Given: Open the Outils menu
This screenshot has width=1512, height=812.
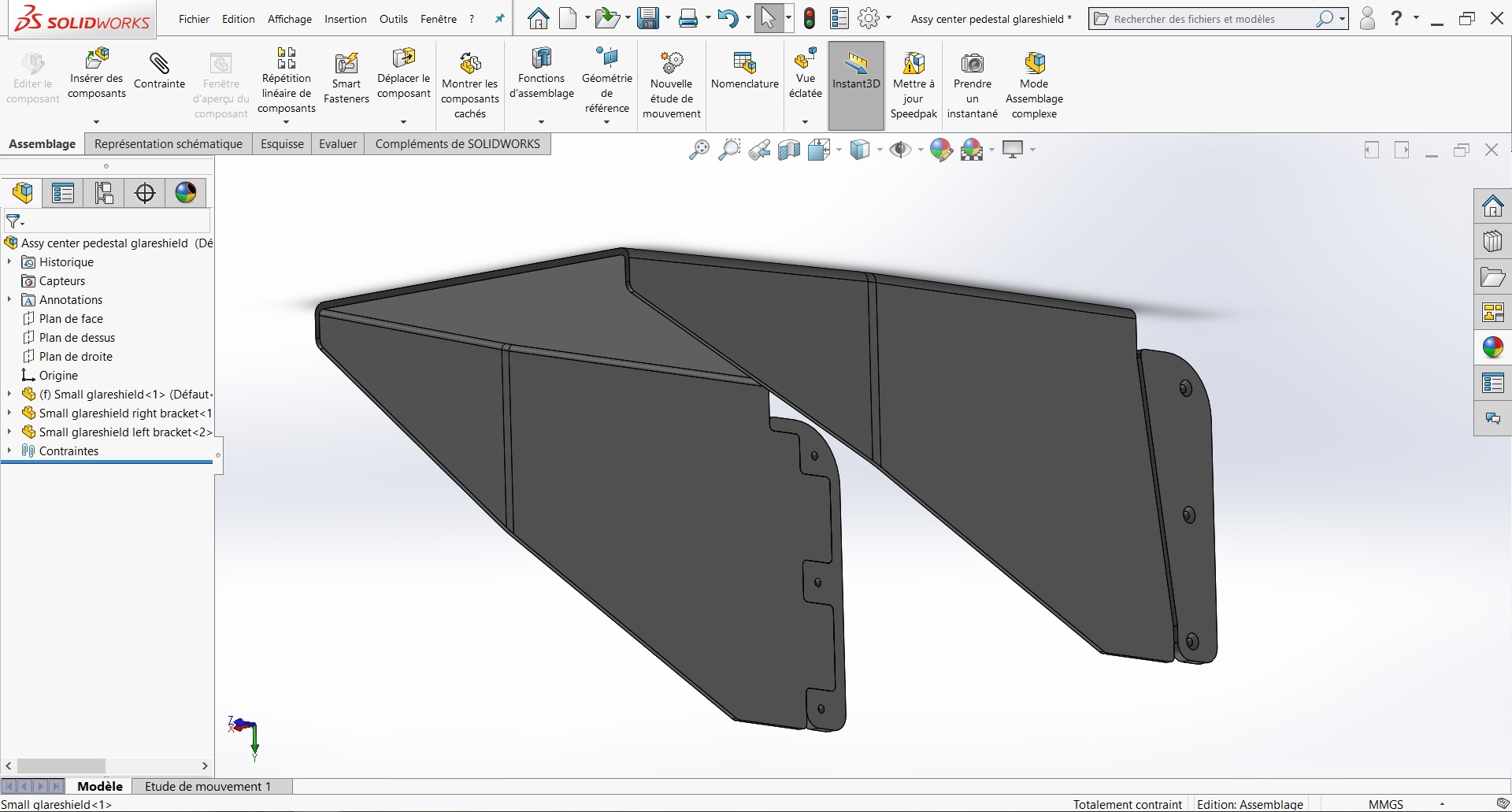Looking at the screenshot, I should 394,19.
